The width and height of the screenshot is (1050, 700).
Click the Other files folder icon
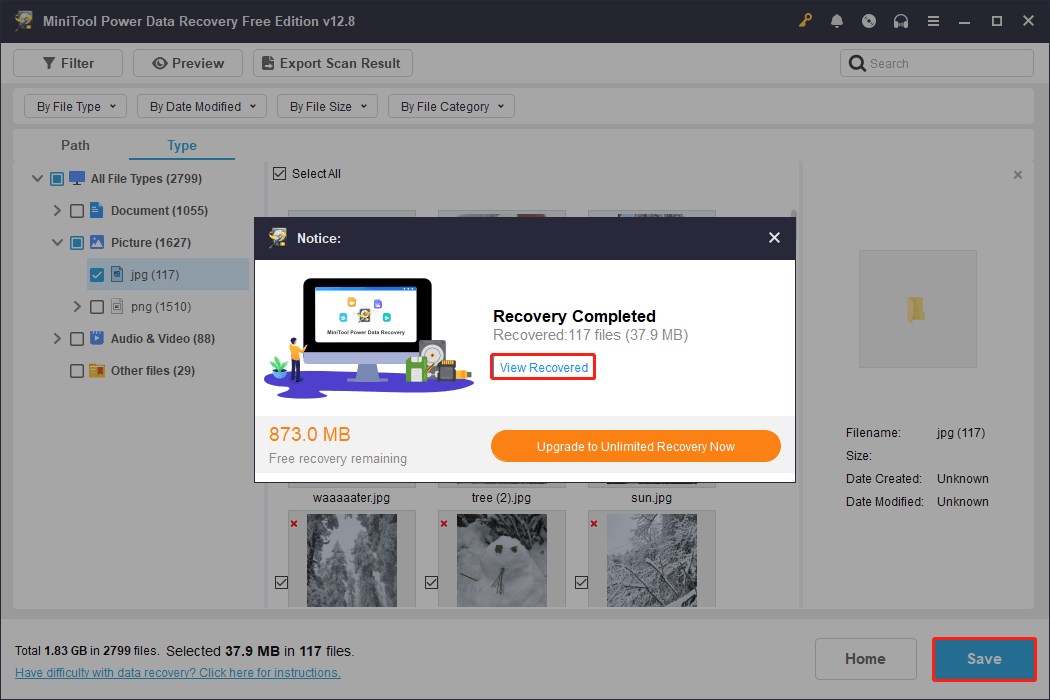[96, 370]
